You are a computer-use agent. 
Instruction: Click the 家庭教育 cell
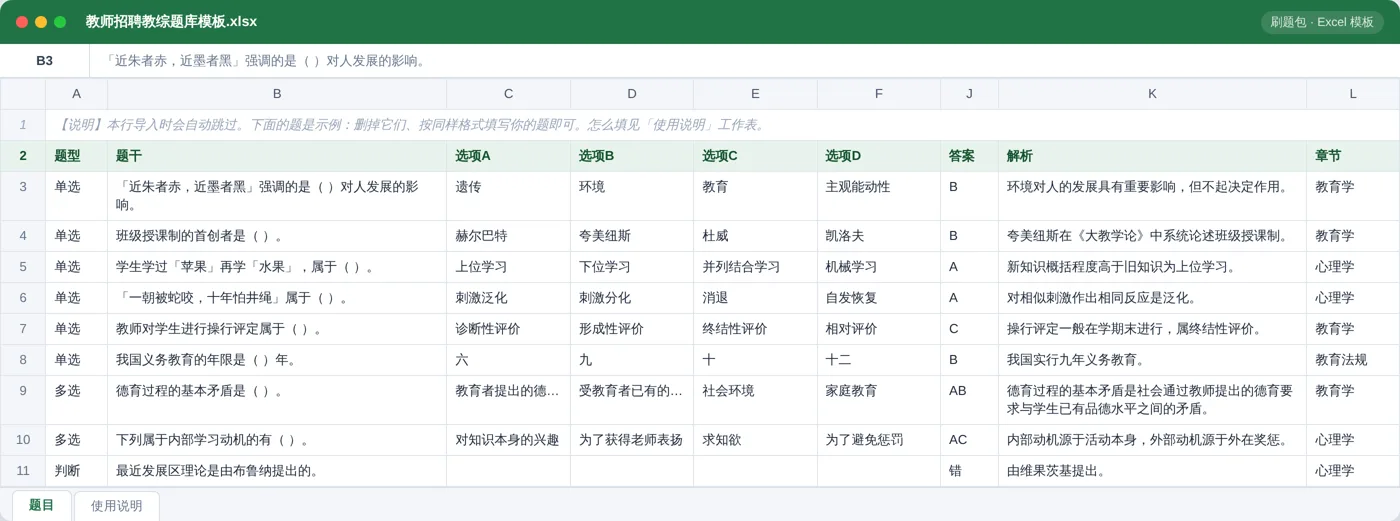[879, 400]
